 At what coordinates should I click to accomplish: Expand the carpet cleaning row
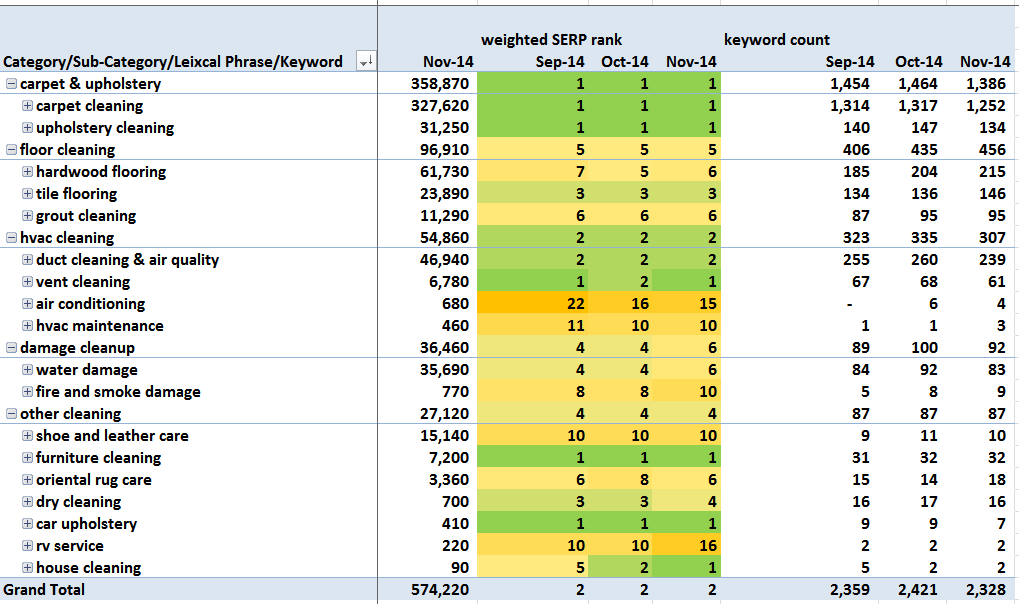[x=28, y=106]
